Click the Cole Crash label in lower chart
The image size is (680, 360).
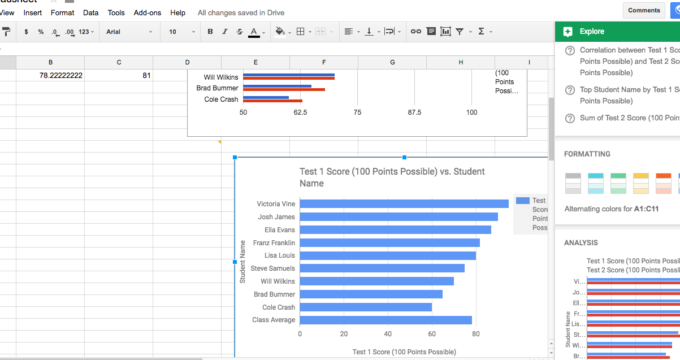click(x=278, y=307)
